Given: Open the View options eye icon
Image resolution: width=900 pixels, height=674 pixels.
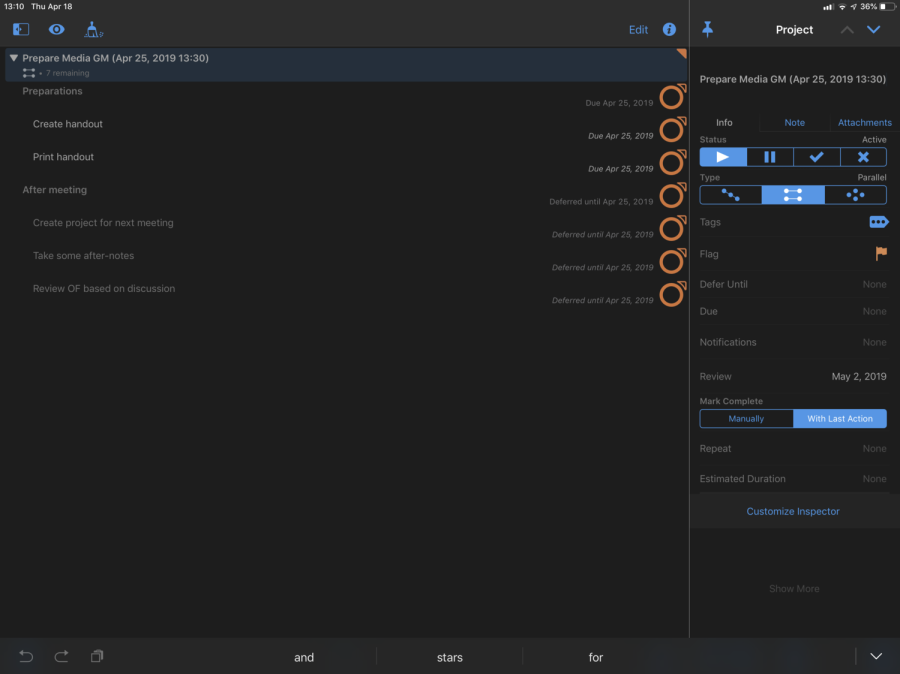Looking at the screenshot, I should point(57,30).
